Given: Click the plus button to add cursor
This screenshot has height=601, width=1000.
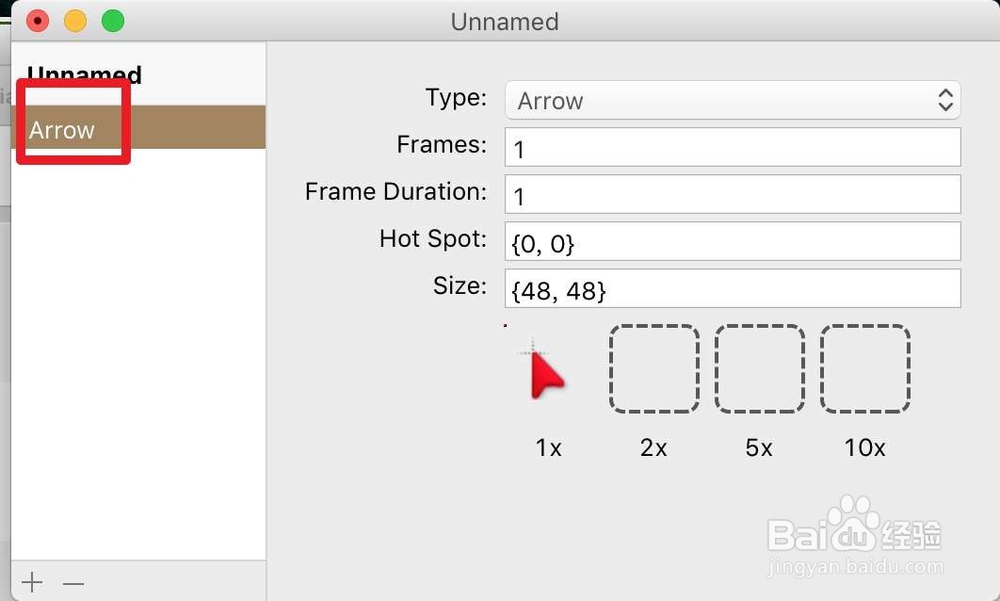Looking at the screenshot, I should pyautogui.click(x=32, y=583).
